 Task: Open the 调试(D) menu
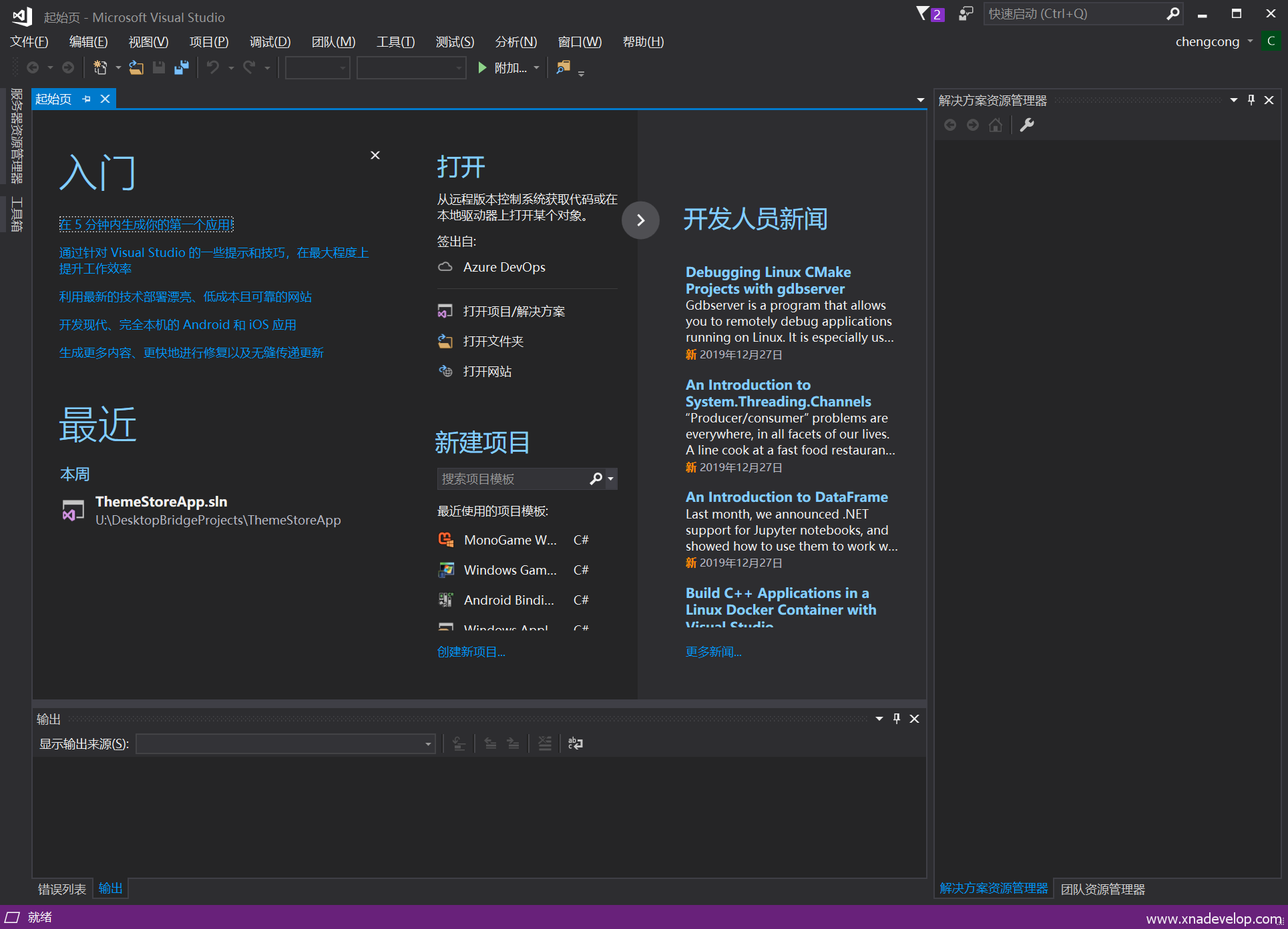270,41
